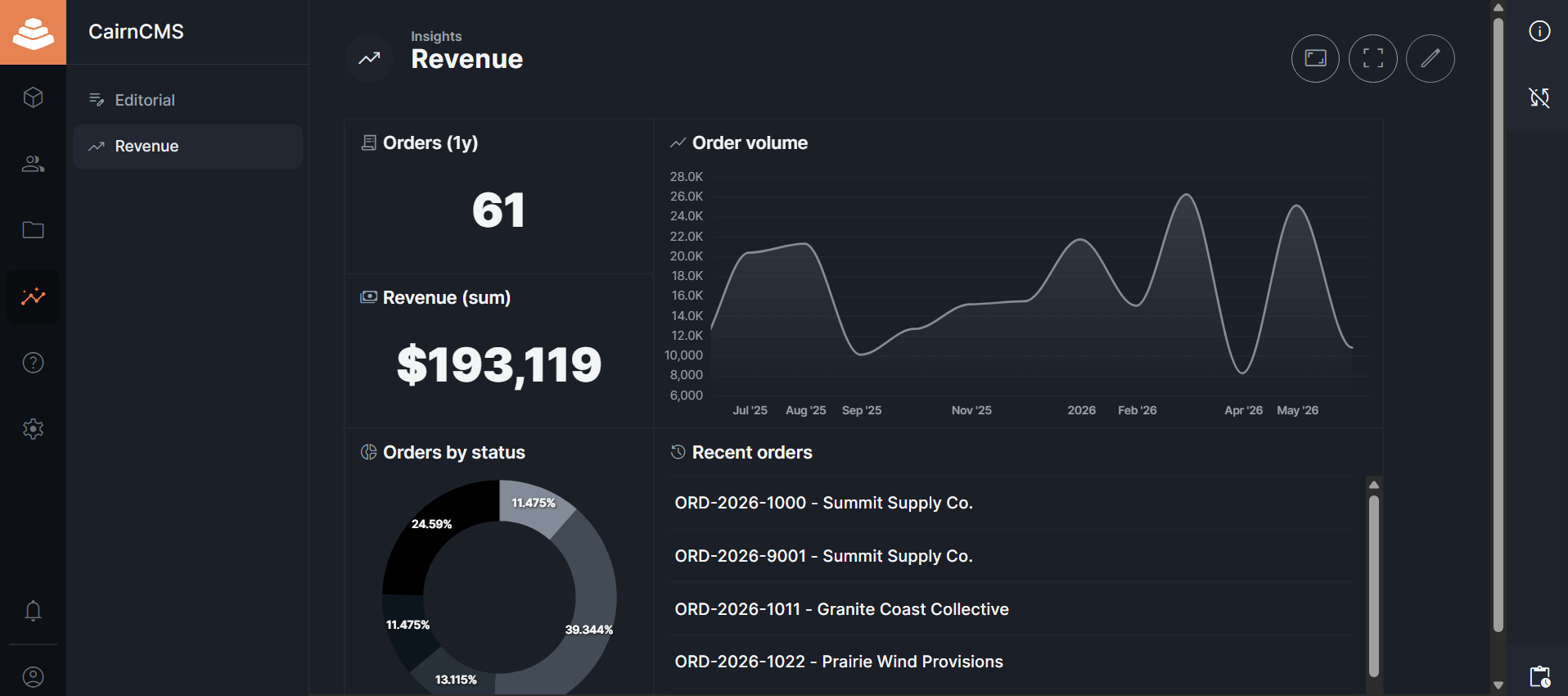Click the $193,119 revenue value
The image size is (1568, 696).
click(499, 364)
